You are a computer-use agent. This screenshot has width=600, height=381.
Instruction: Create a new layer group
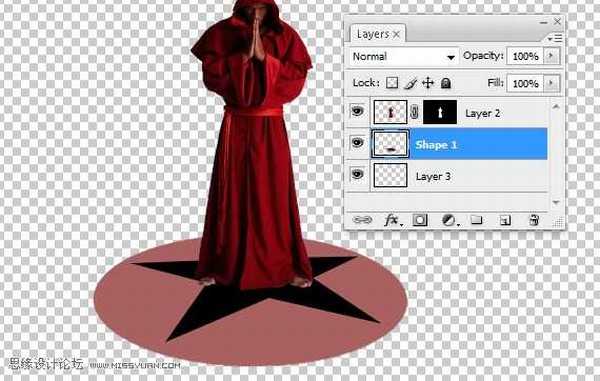pos(476,220)
